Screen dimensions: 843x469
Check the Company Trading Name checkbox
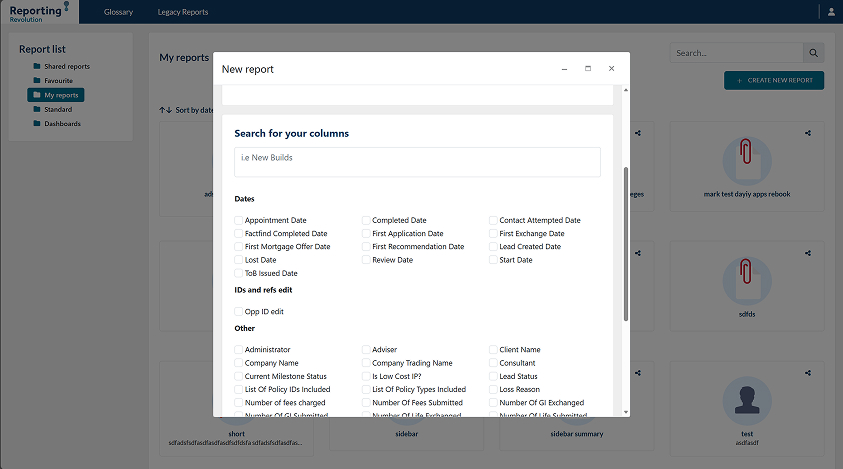pyautogui.click(x=366, y=363)
